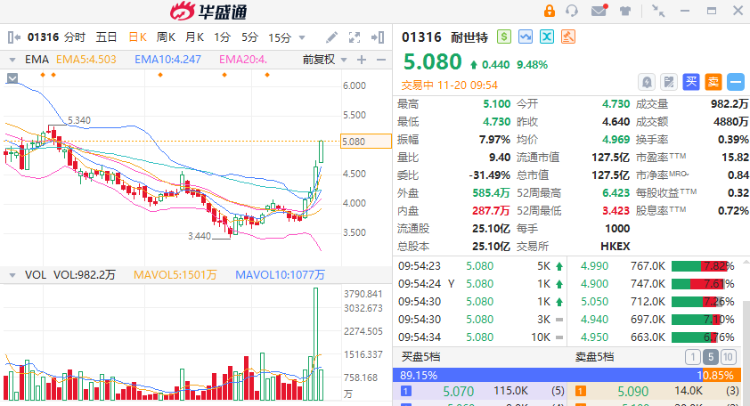Show 1-level order book depth
Screen dimensions: 750x406
[693, 357]
